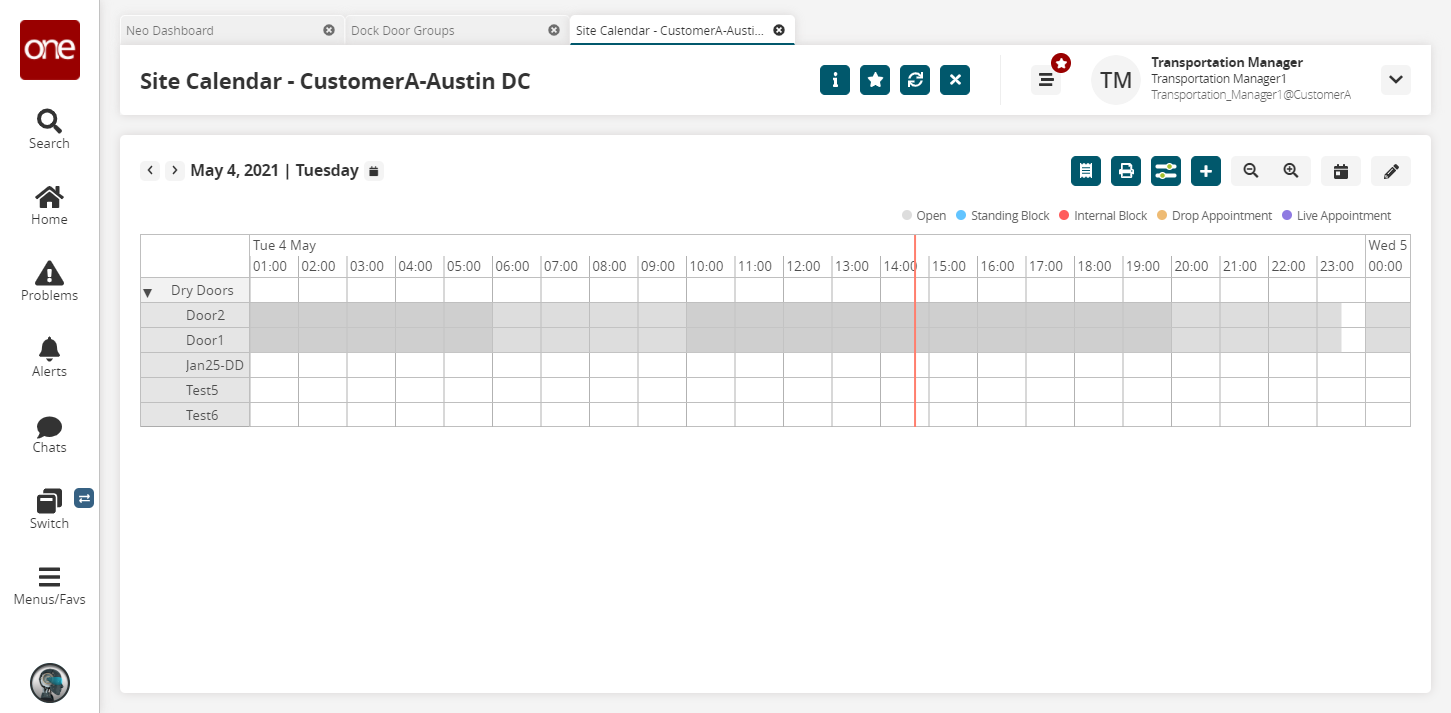Click the small swap arrows badge near Switch
Viewport: 1451px width, 713px height.
click(84, 498)
